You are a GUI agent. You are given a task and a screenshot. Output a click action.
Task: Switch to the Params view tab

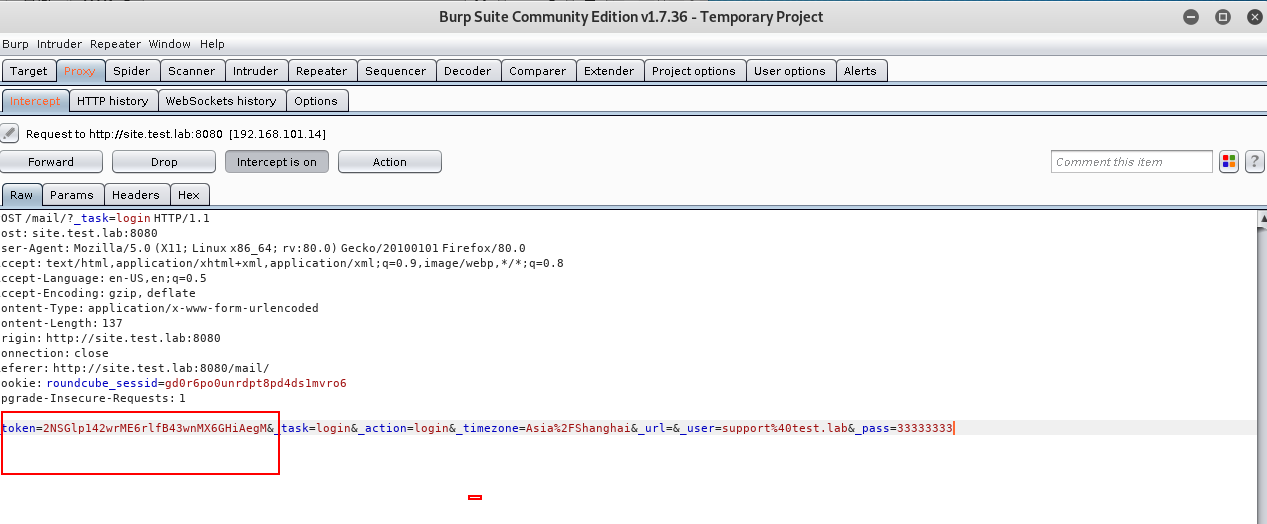pyautogui.click(x=72, y=195)
